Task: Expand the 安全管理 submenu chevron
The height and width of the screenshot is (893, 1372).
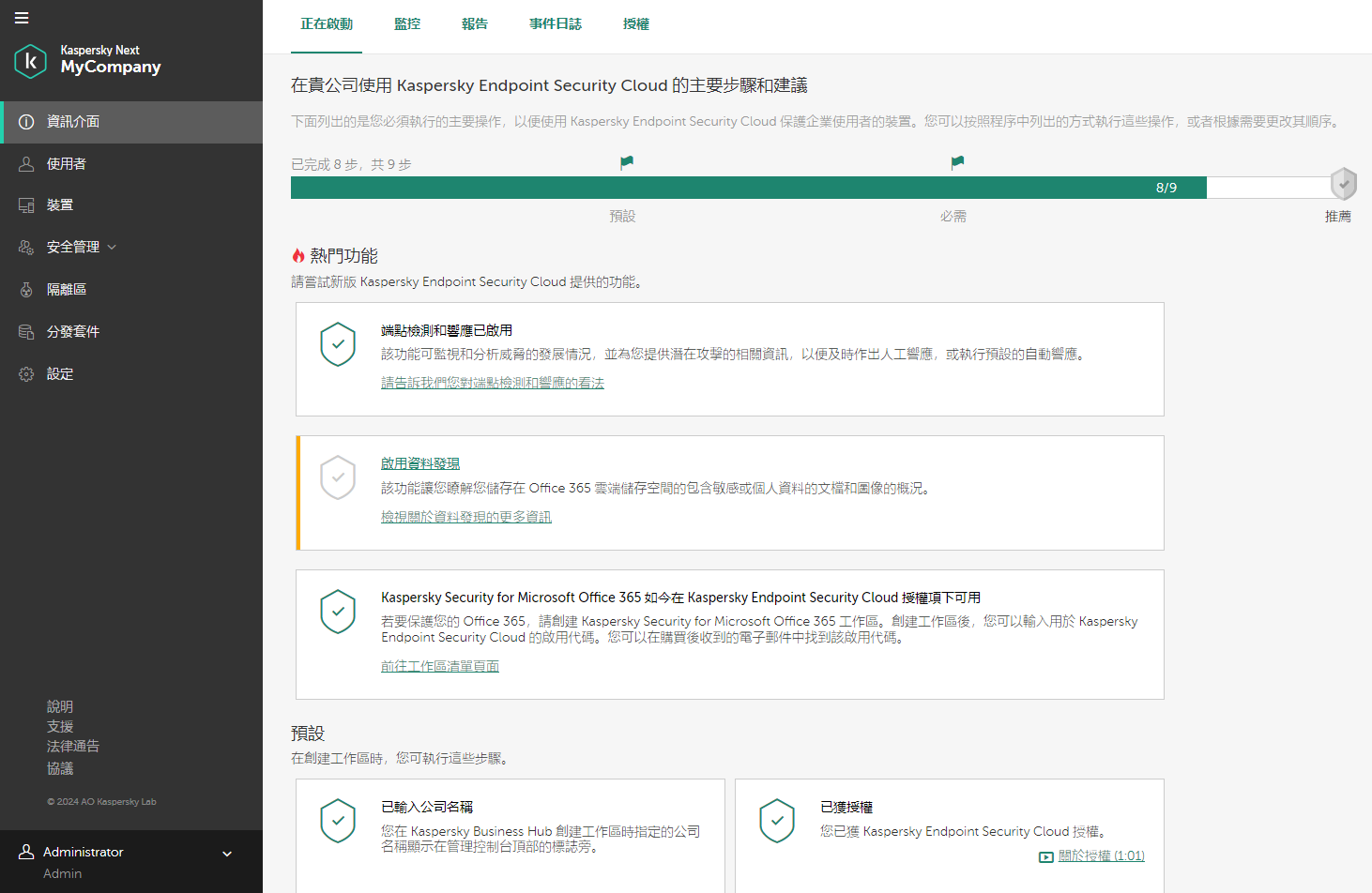Action: [x=112, y=248]
